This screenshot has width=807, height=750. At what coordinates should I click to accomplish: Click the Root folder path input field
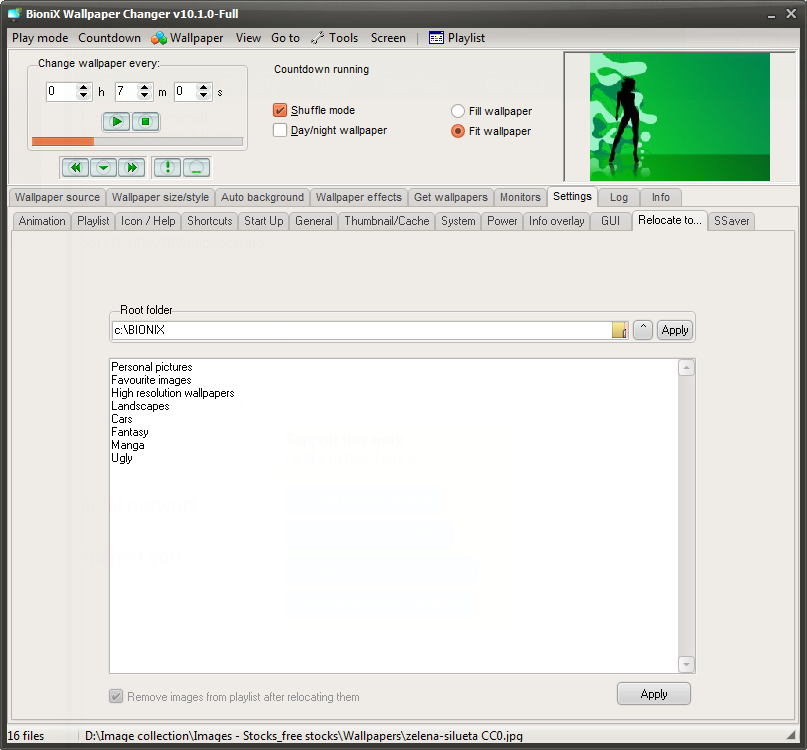[x=362, y=330]
